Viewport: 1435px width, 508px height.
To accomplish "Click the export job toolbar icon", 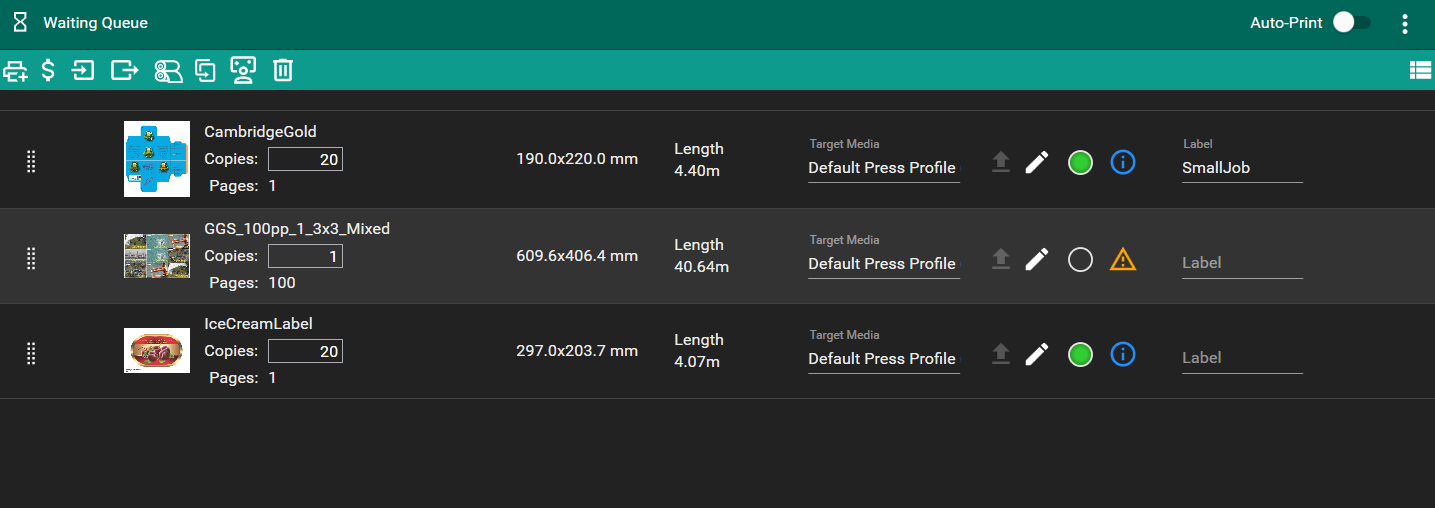I will (x=124, y=70).
